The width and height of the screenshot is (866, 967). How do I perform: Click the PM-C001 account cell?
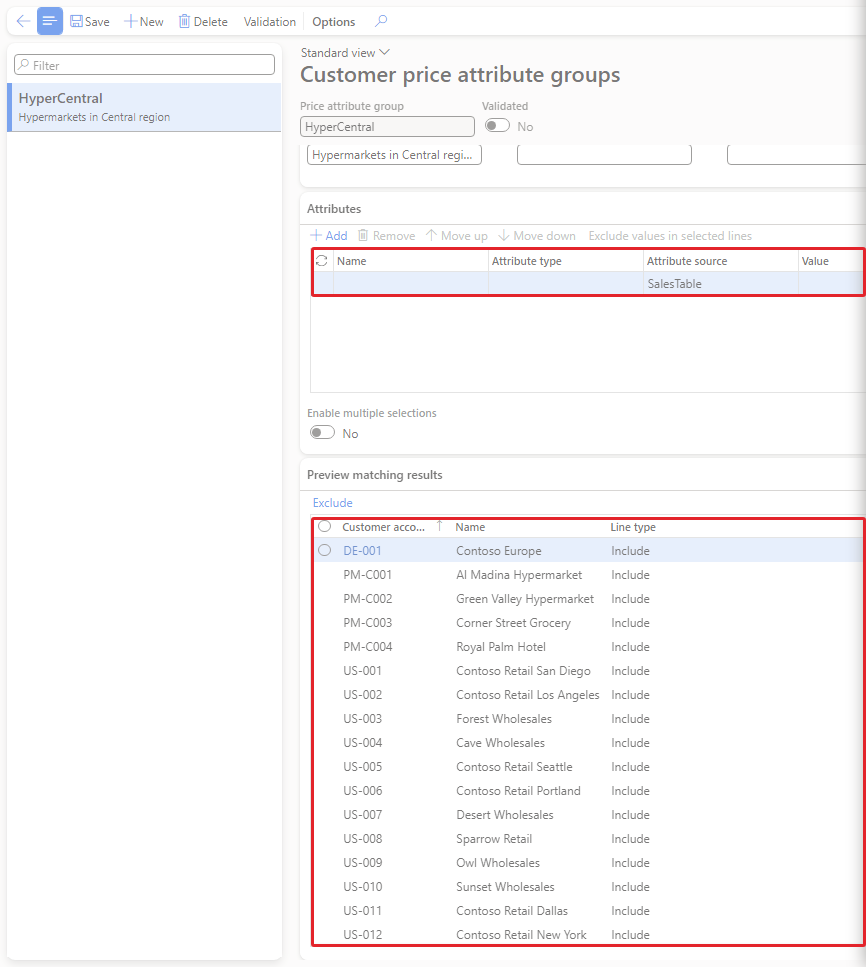(368, 575)
